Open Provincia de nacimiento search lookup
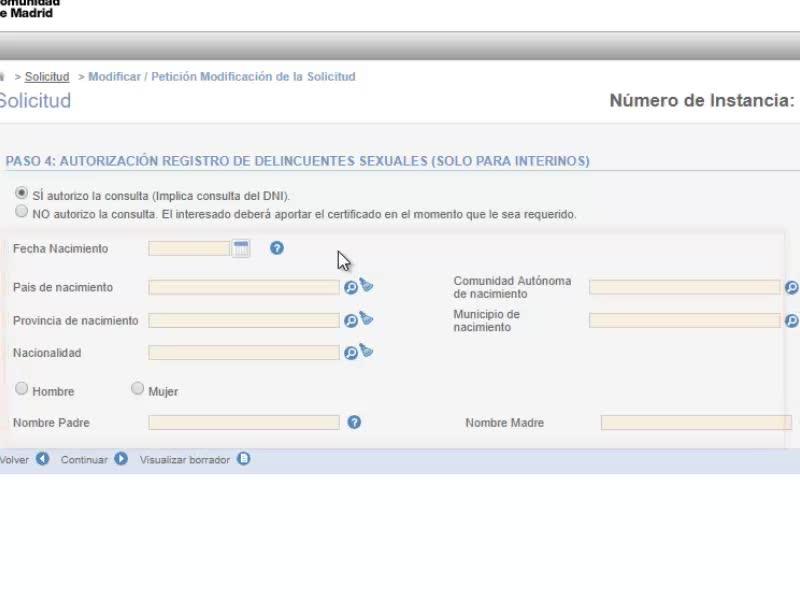 pos(351,321)
